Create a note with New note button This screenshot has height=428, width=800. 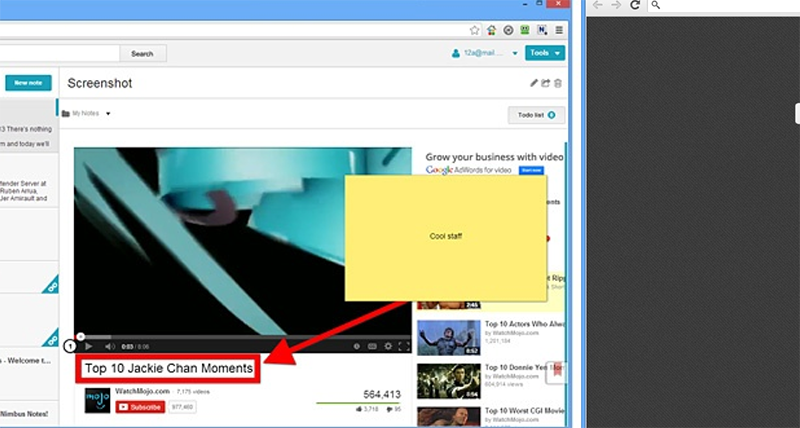tap(28, 83)
